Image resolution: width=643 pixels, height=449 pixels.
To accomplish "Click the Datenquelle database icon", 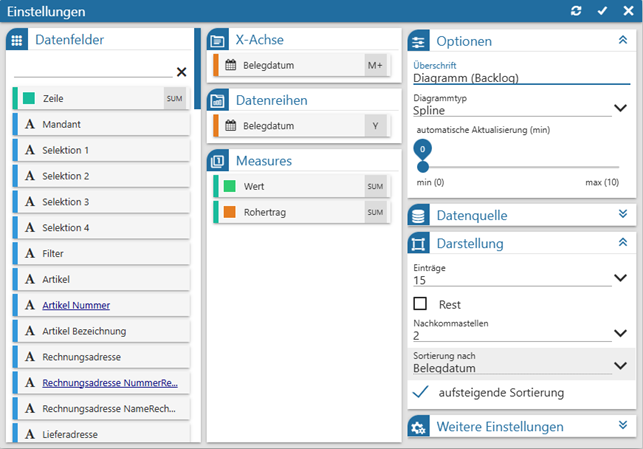I will [x=419, y=215].
